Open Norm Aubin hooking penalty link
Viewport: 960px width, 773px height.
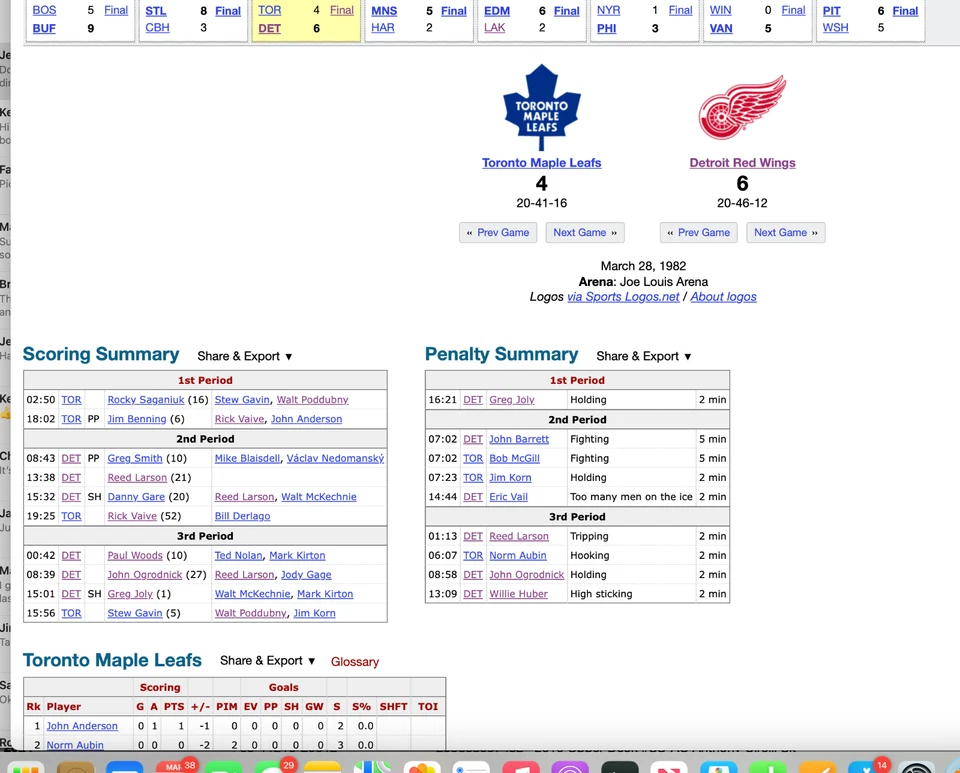(518, 556)
